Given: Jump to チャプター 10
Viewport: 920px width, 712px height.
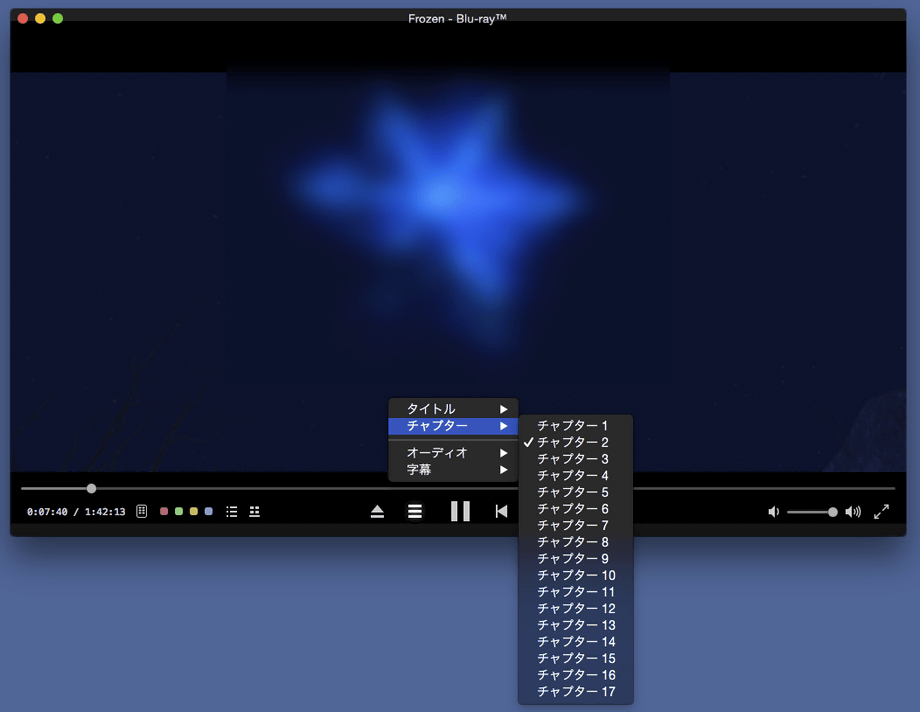Looking at the screenshot, I should tap(576, 575).
